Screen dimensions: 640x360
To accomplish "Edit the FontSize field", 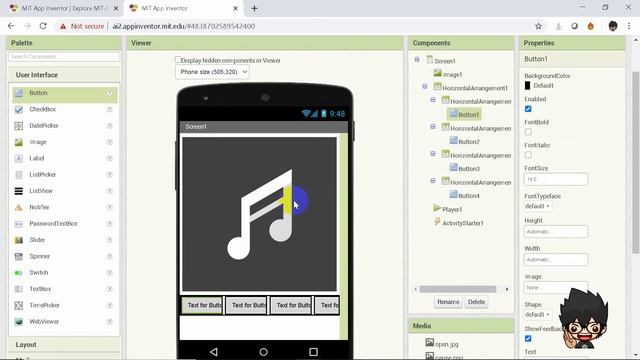I will (x=556, y=179).
